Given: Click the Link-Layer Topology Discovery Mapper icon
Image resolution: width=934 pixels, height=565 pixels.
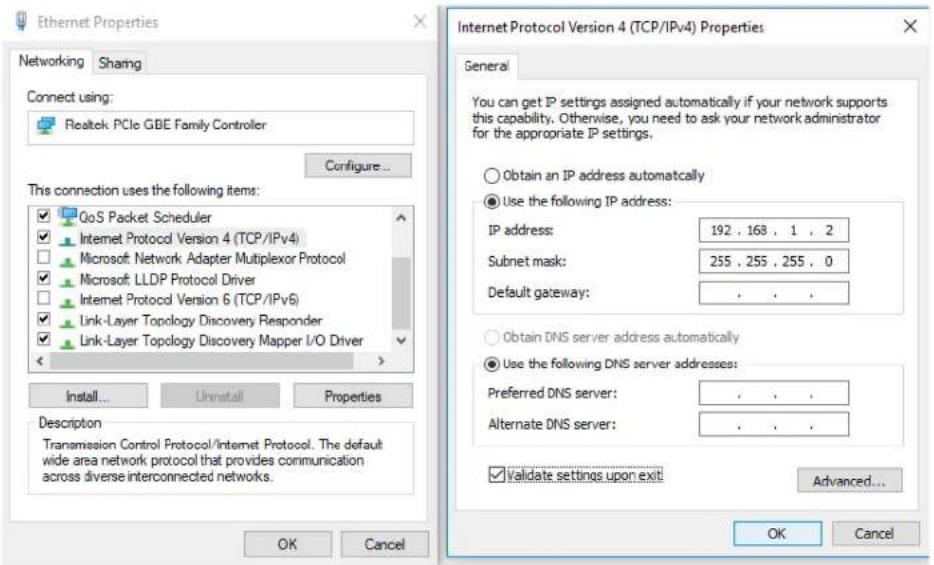Looking at the screenshot, I should 67,342.
